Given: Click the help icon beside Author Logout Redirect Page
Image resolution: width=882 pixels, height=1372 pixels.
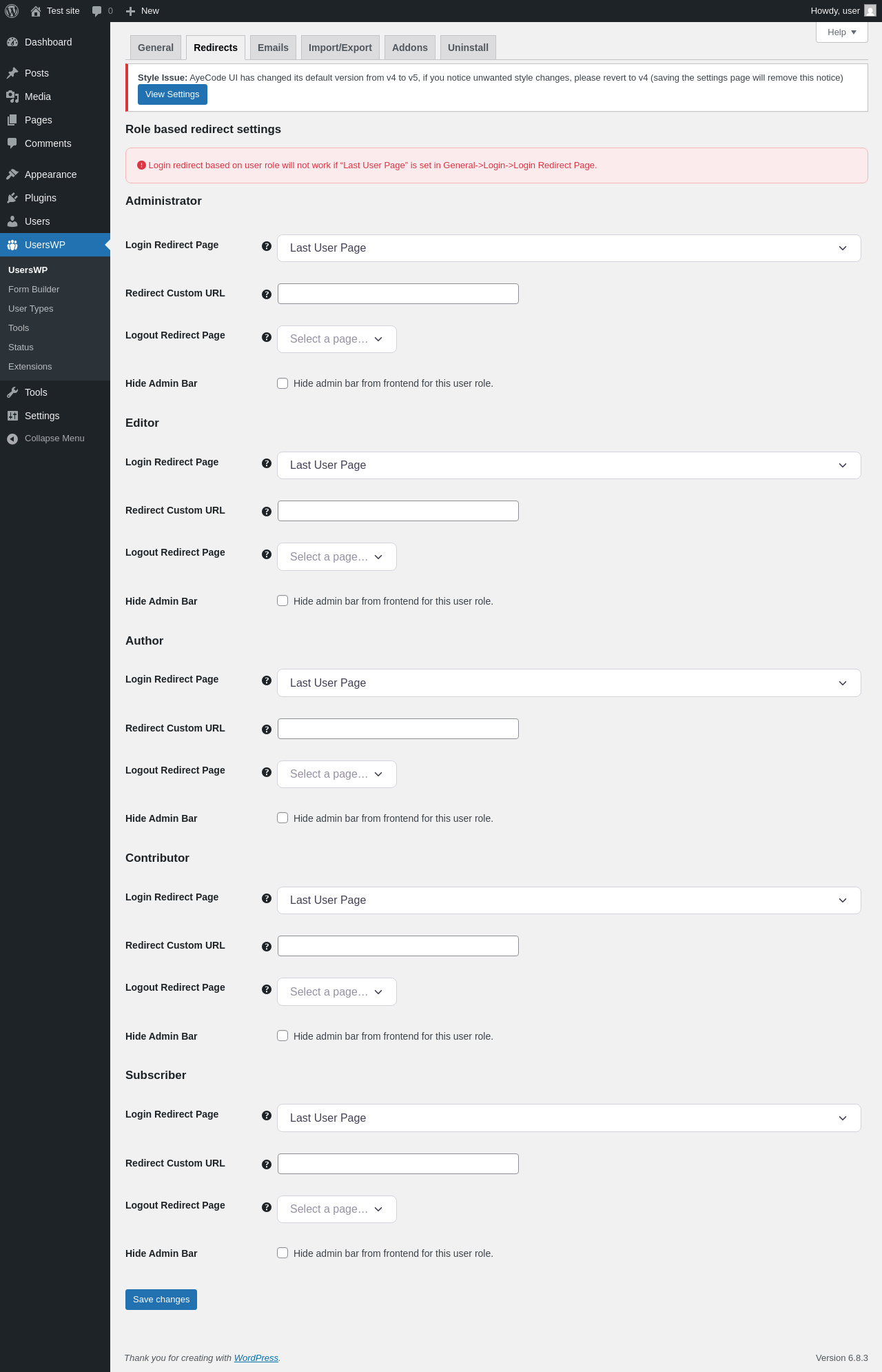Looking at the screenshot, I should pos(267,772).
